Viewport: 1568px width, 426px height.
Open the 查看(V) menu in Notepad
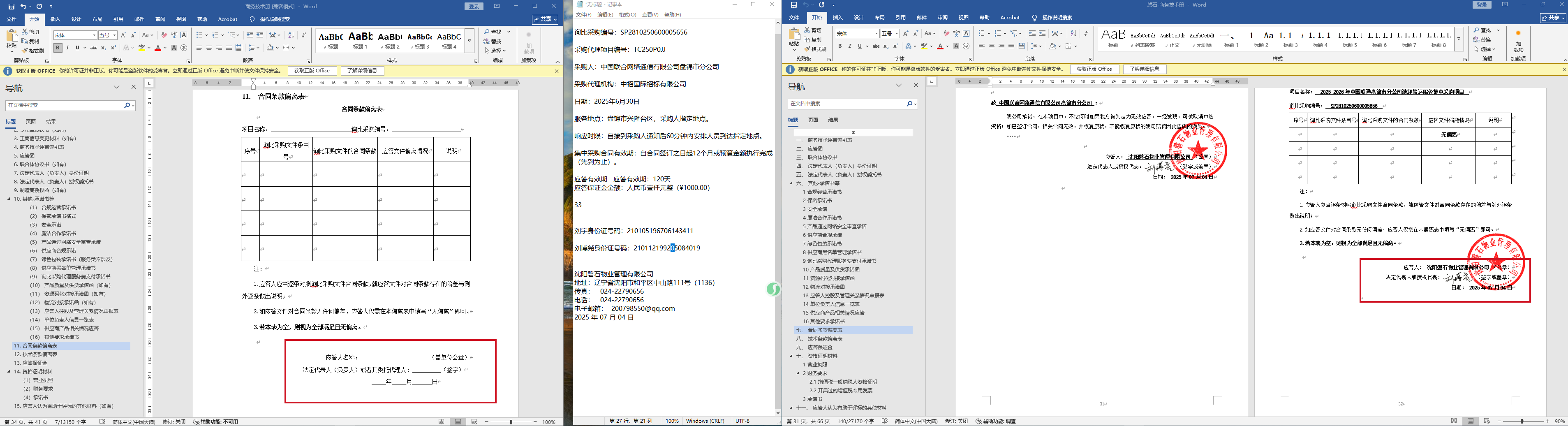[650, 15]
